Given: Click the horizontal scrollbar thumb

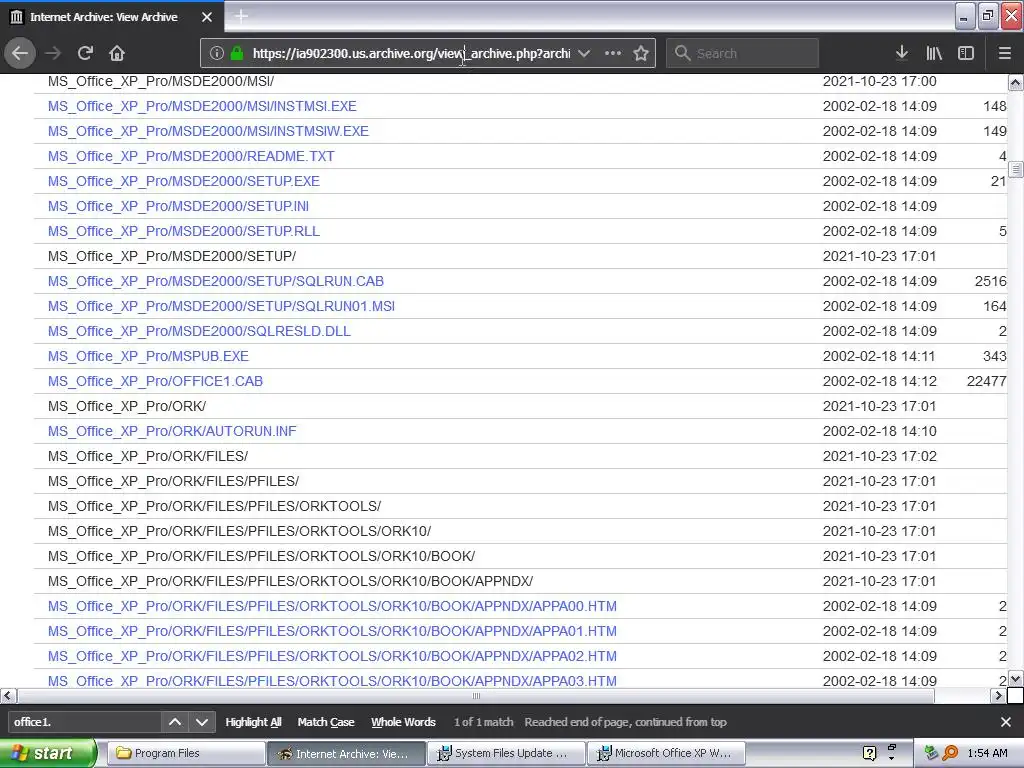Looking at the screenshot, I should (476, 696).
